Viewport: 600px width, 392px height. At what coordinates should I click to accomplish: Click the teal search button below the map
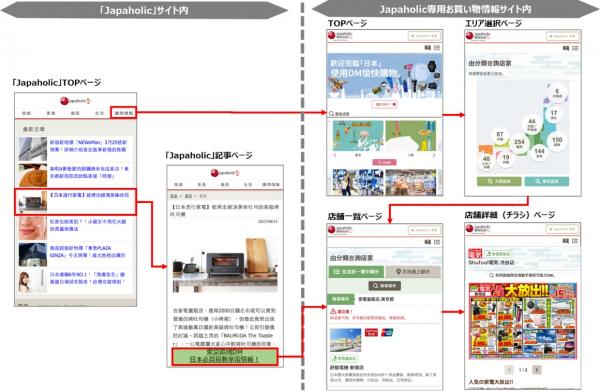(546, 181)
